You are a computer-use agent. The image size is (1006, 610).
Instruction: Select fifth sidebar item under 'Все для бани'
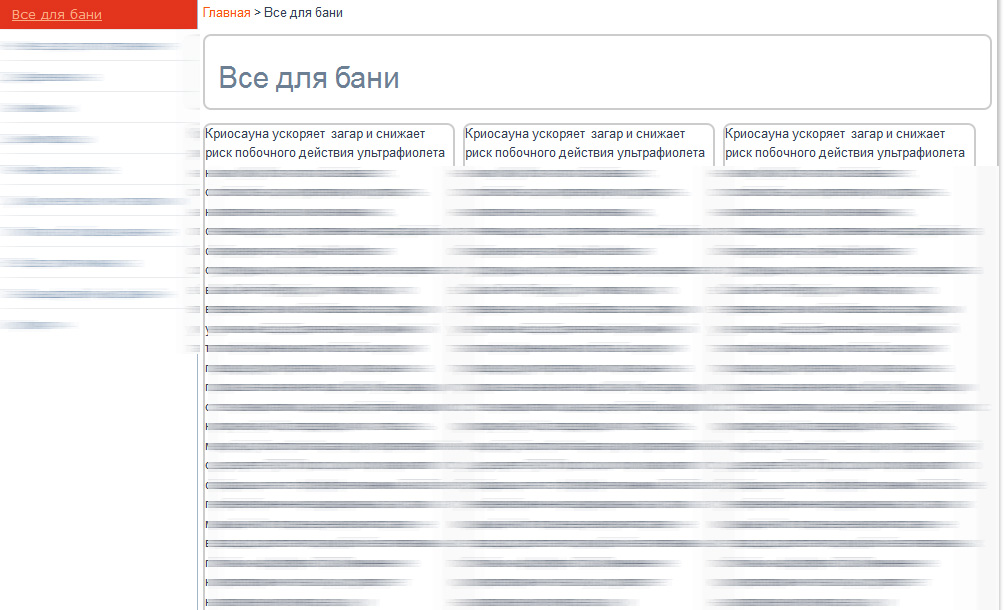(60, 170)
